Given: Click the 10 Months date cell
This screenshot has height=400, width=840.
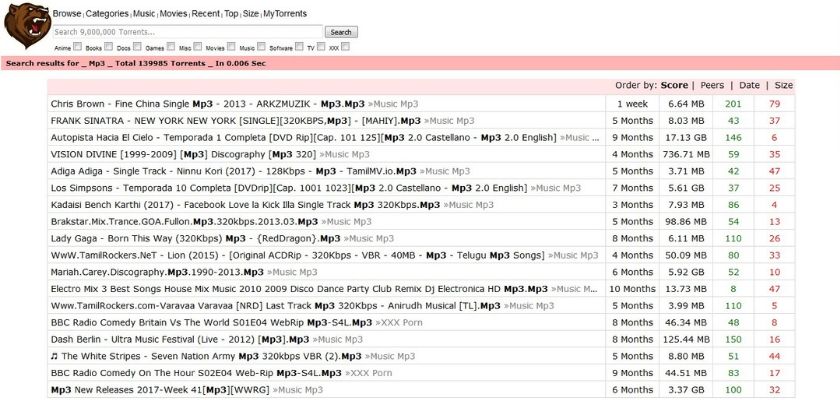Looking at the screenshot, I should [x=632, y=289].
